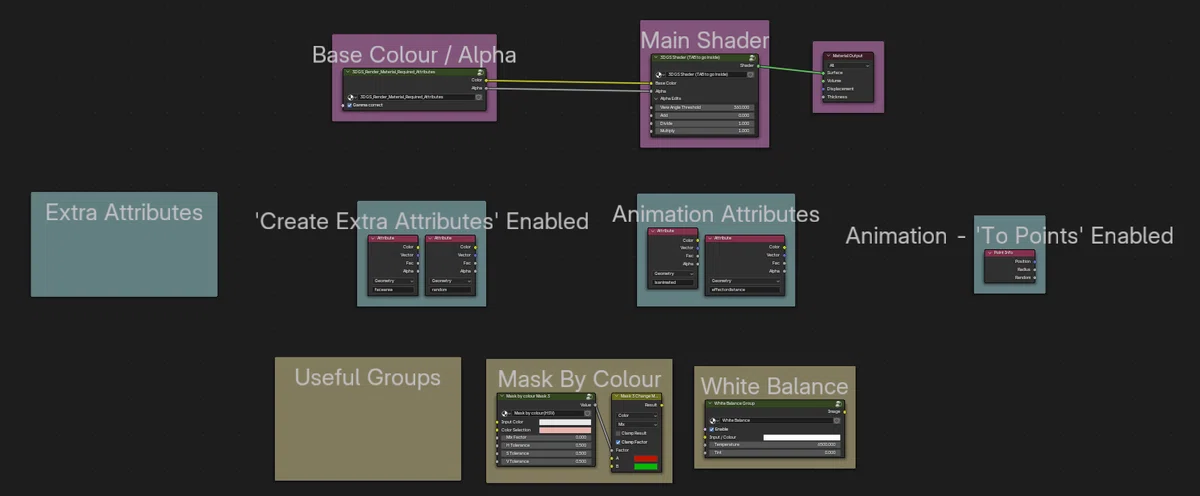This screenshot has height=496, width=1200.
Task: Click the Input / Colour white swatch on White Balance
Action: tap(802, 437)
